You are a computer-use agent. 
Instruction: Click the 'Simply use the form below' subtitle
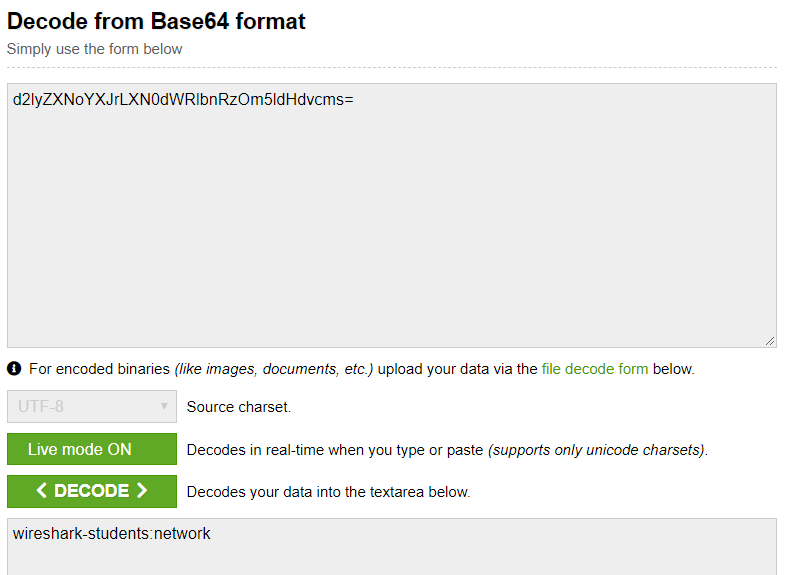95,49
